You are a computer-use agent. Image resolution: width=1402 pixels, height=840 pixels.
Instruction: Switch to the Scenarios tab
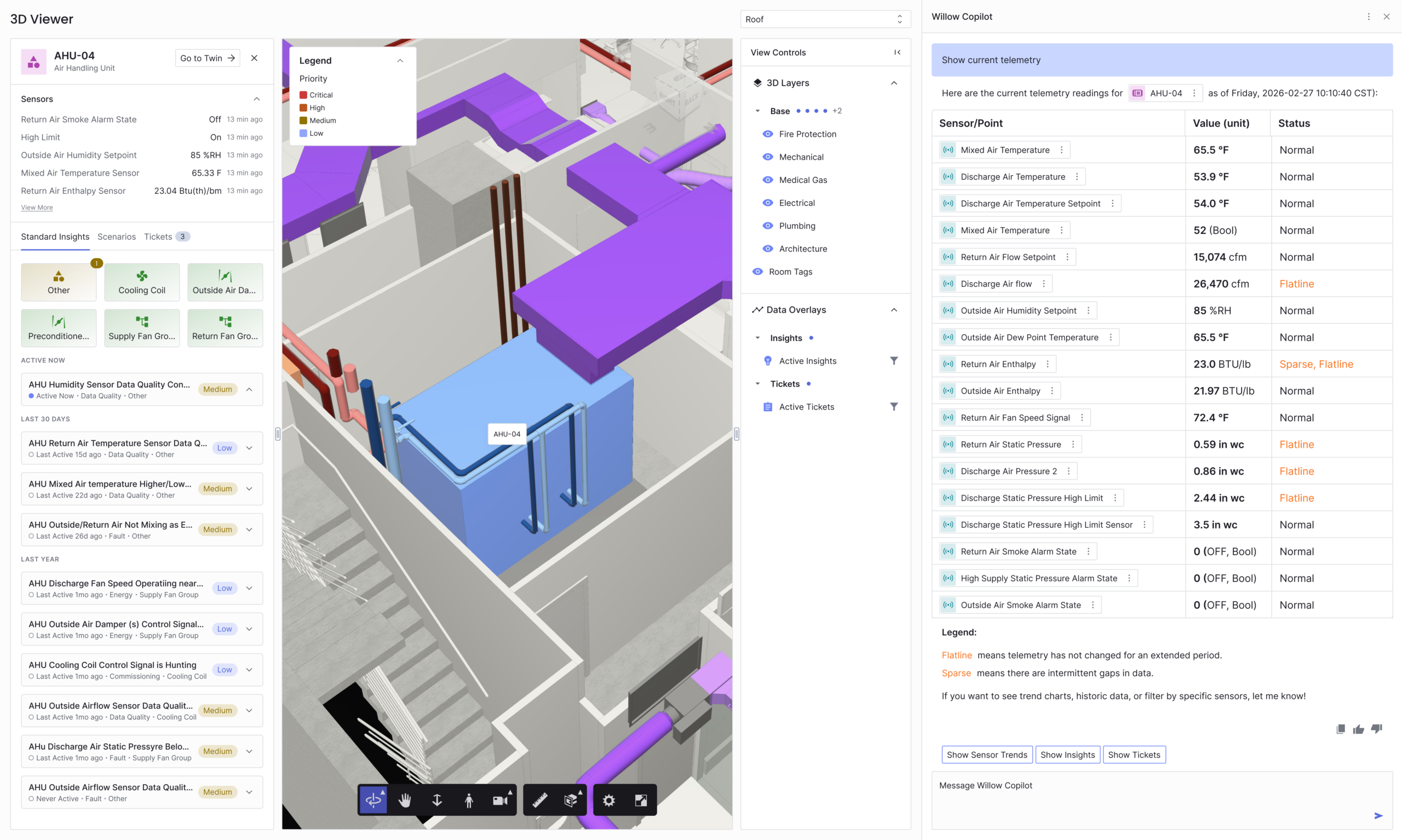pyautogui.click(x=117, y=237)
